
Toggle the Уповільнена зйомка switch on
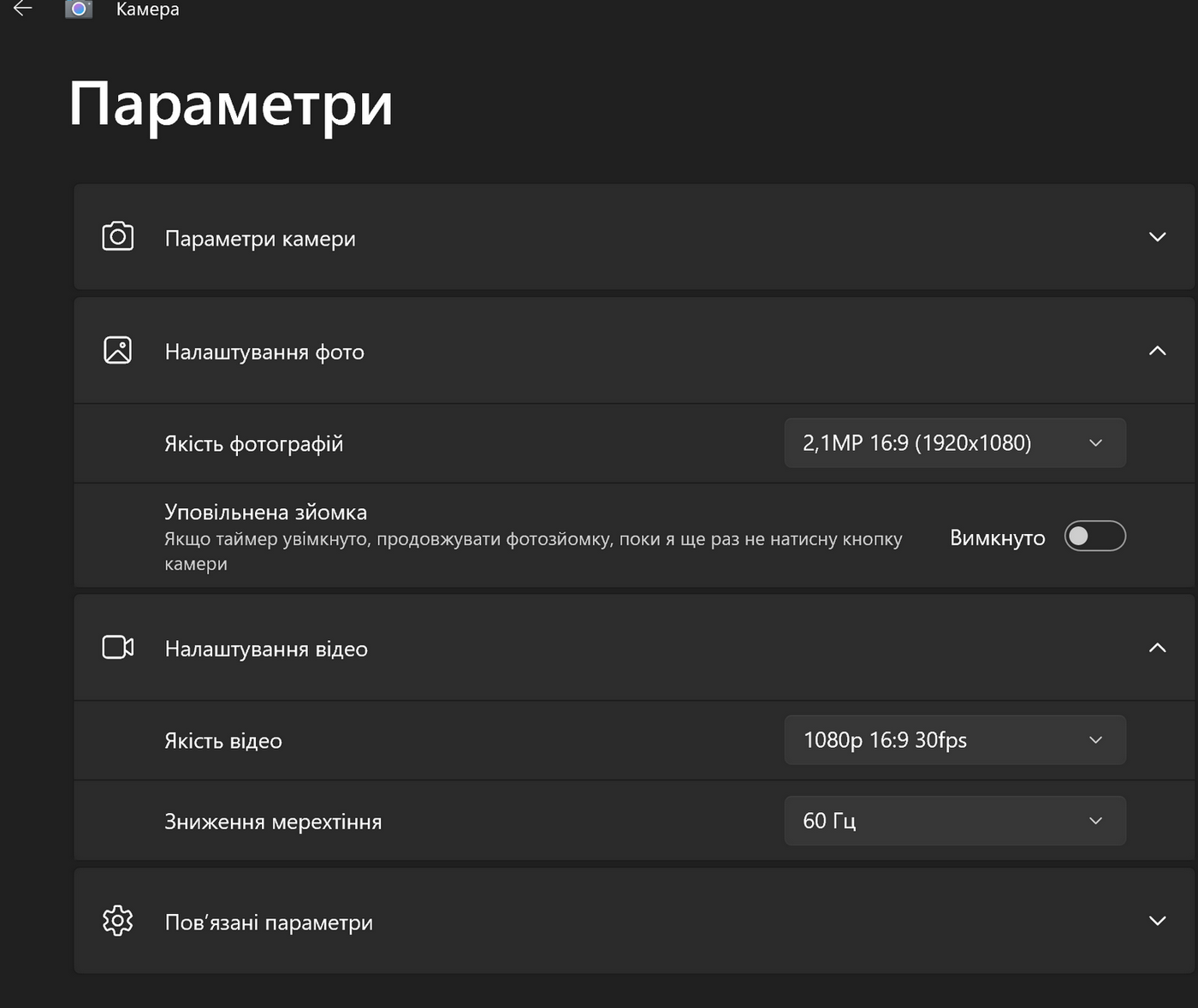1094,537
